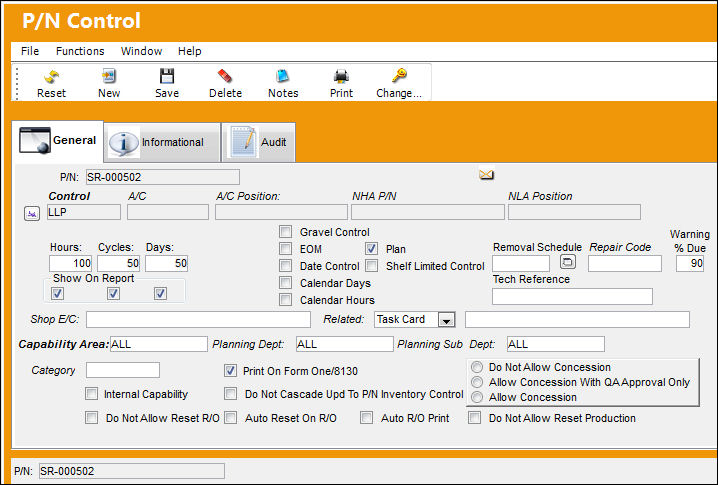The width and height of the screenshot is (718, 485).
Task: Click the Planning Sub Dept field
Action: pyautogui.click(x=555, y=344)
